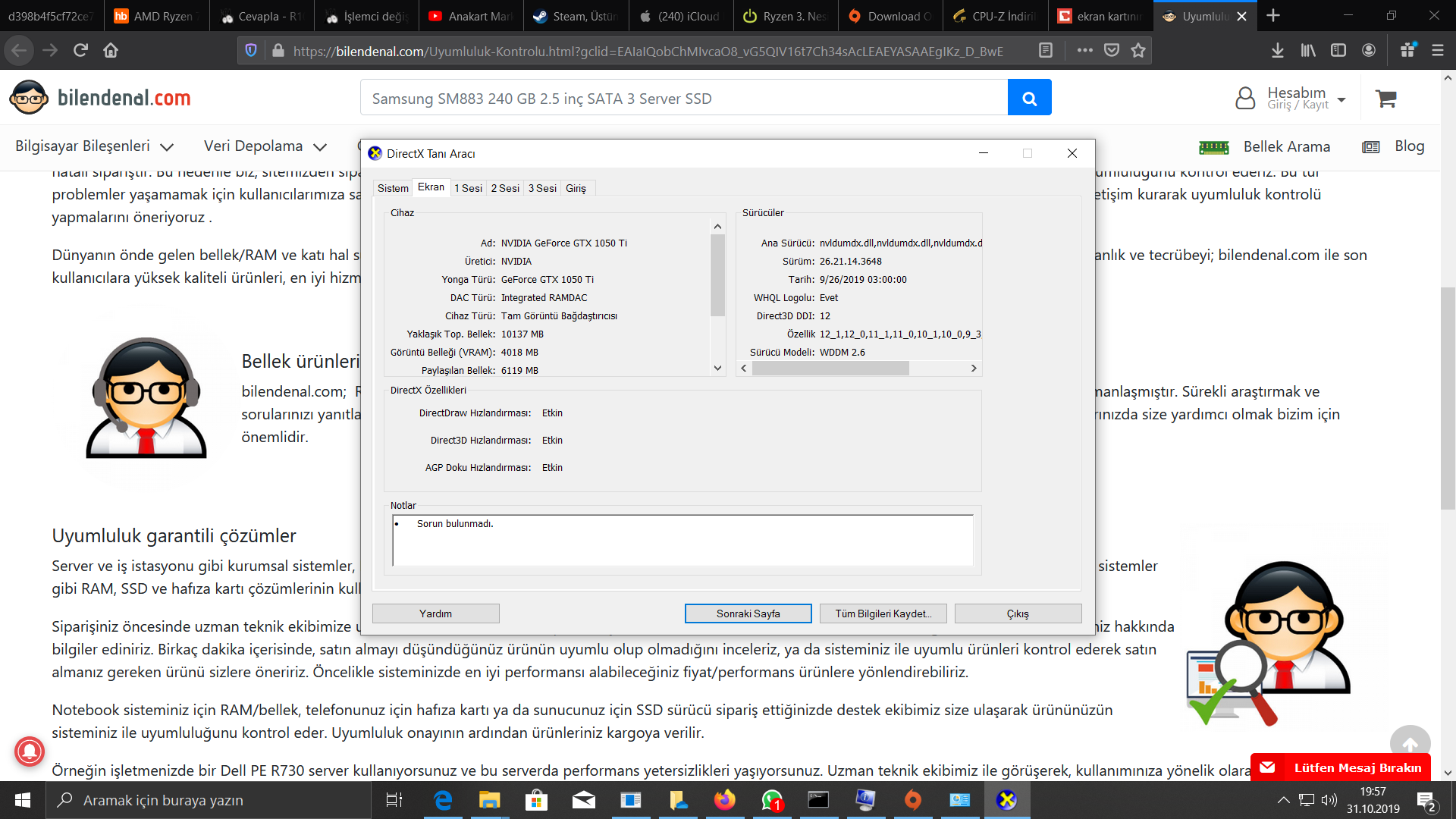Viewport: 1456px width, 819px height.
Task: Click browser page vertical scrollbar
Action: pyautogui.click(x=1448, y=398)
